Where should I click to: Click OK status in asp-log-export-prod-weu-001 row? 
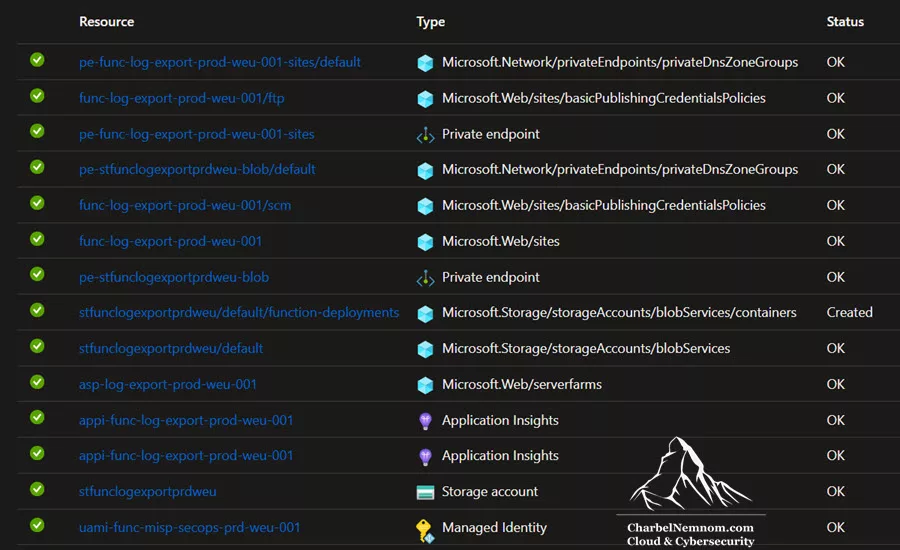tap(836, 384)
